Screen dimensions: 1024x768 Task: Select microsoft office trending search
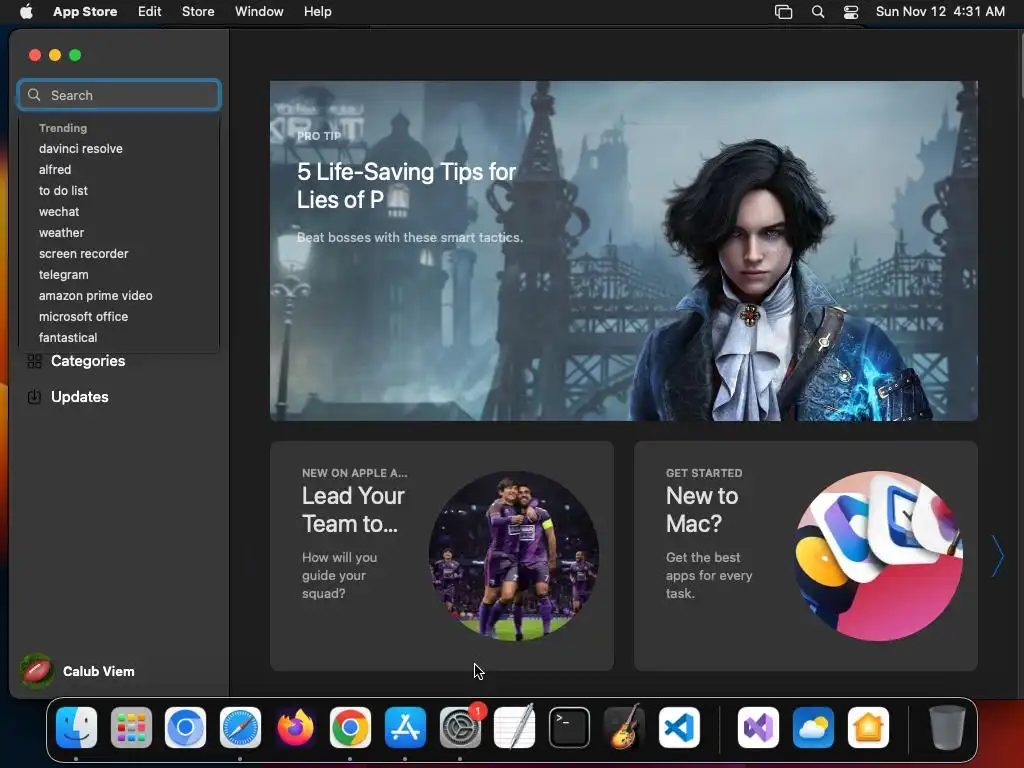pyautogui.click(x=83, y=317)
